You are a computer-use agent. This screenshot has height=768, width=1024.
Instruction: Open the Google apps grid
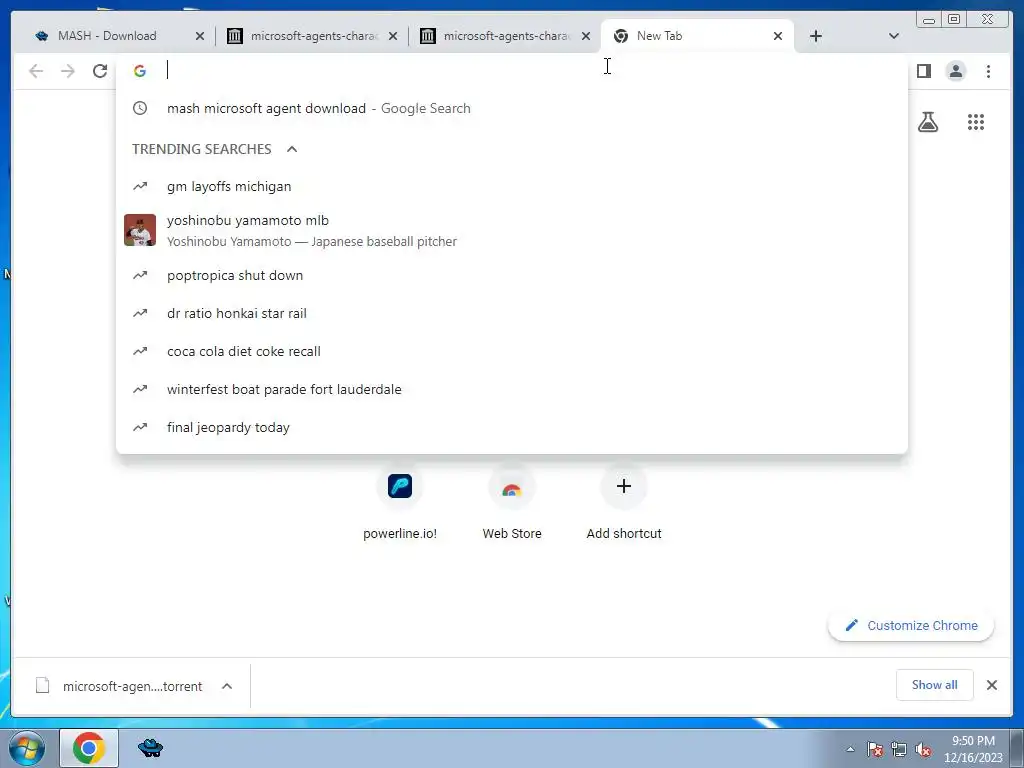point(976,121)
